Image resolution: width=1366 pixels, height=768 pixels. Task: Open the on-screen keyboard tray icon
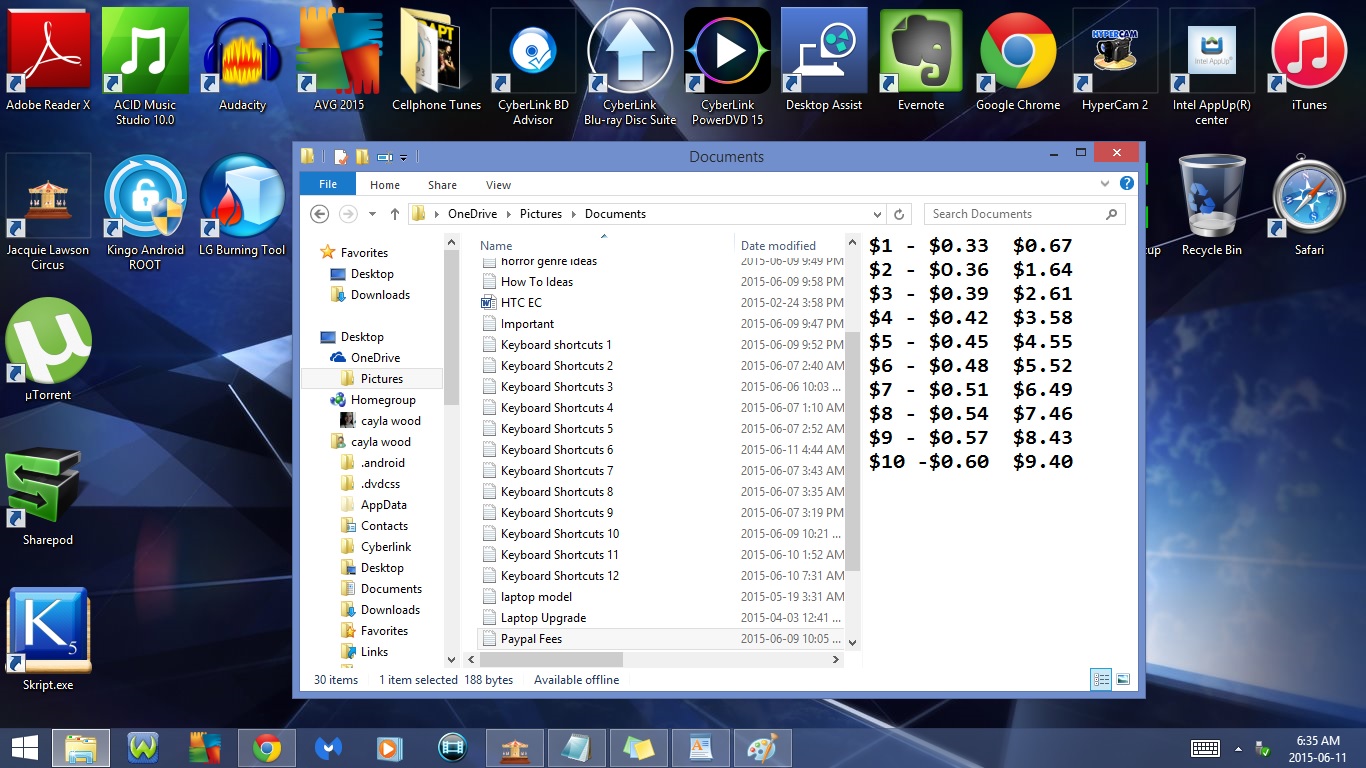click(x=1204, y=748)
